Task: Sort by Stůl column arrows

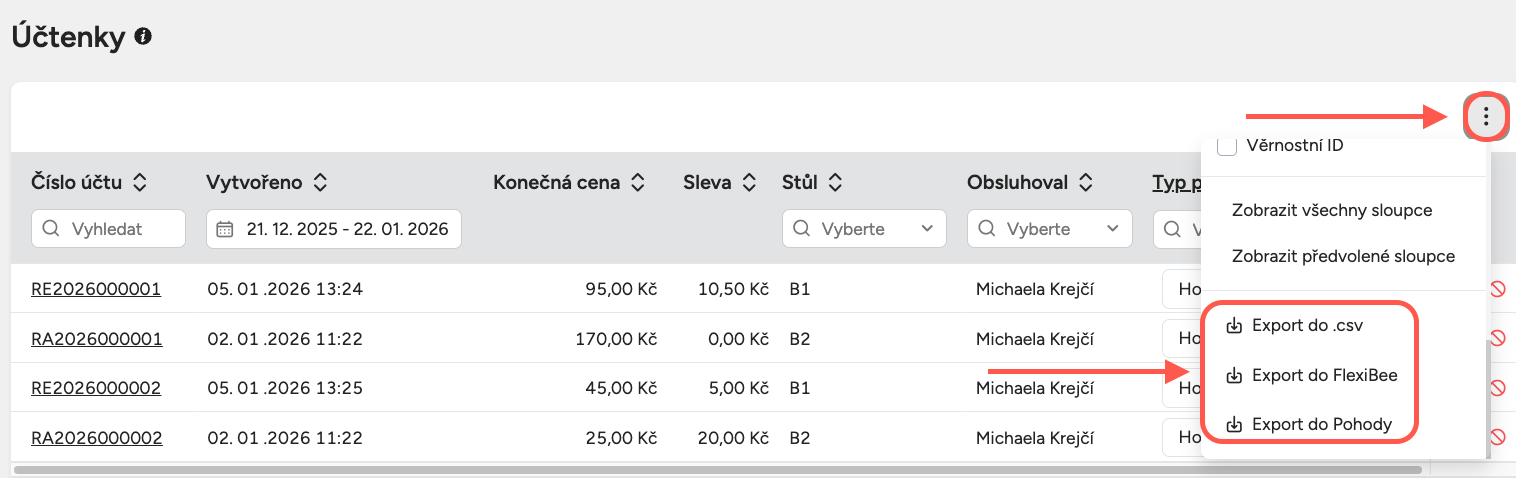Action: pos(836,182)
